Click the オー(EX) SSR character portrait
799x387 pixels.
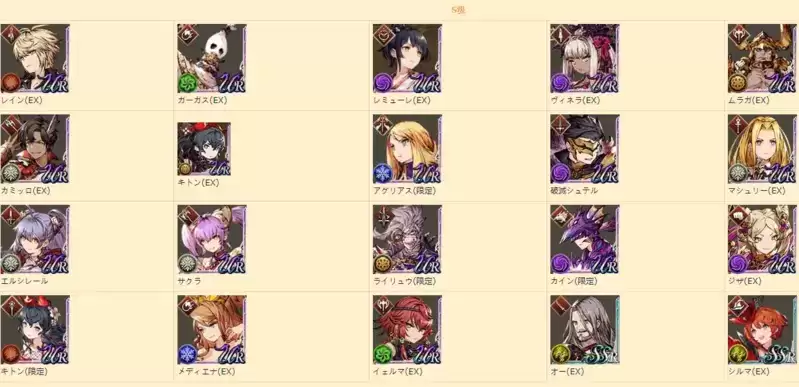point(584,330)
